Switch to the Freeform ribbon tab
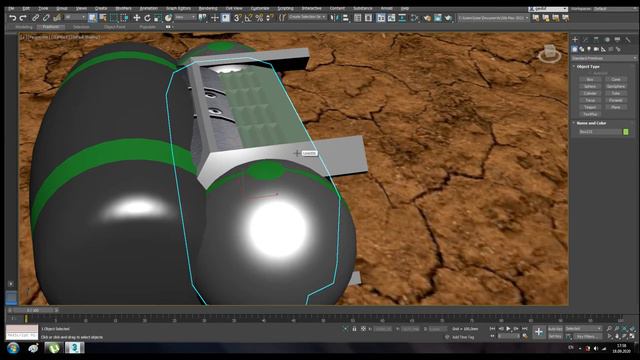The width and height of the screenshot is (640, 360). (51, 27)
